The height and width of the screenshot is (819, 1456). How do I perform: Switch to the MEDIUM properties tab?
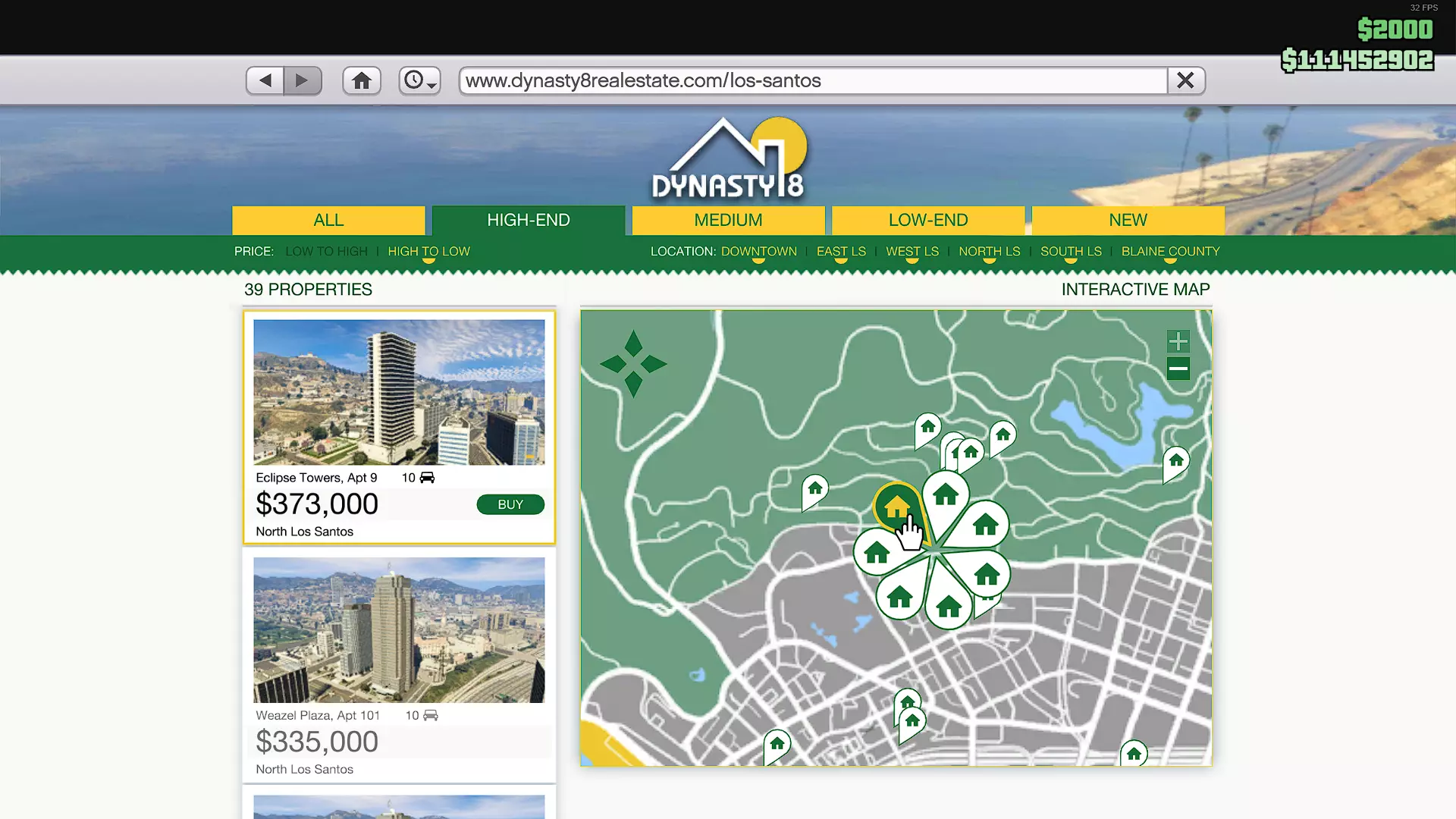pyautogui.click(x=728, y=220)
